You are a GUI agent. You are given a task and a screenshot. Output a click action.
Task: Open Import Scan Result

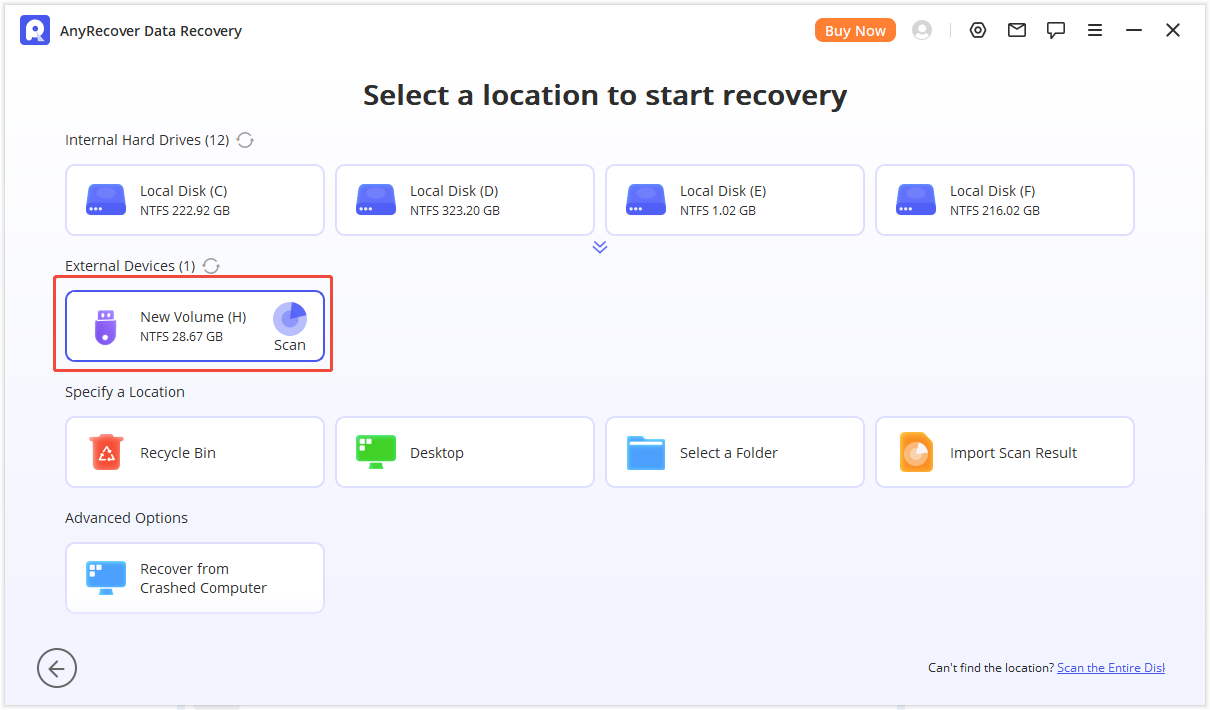pyautogui.click(x=1004, y=452)
